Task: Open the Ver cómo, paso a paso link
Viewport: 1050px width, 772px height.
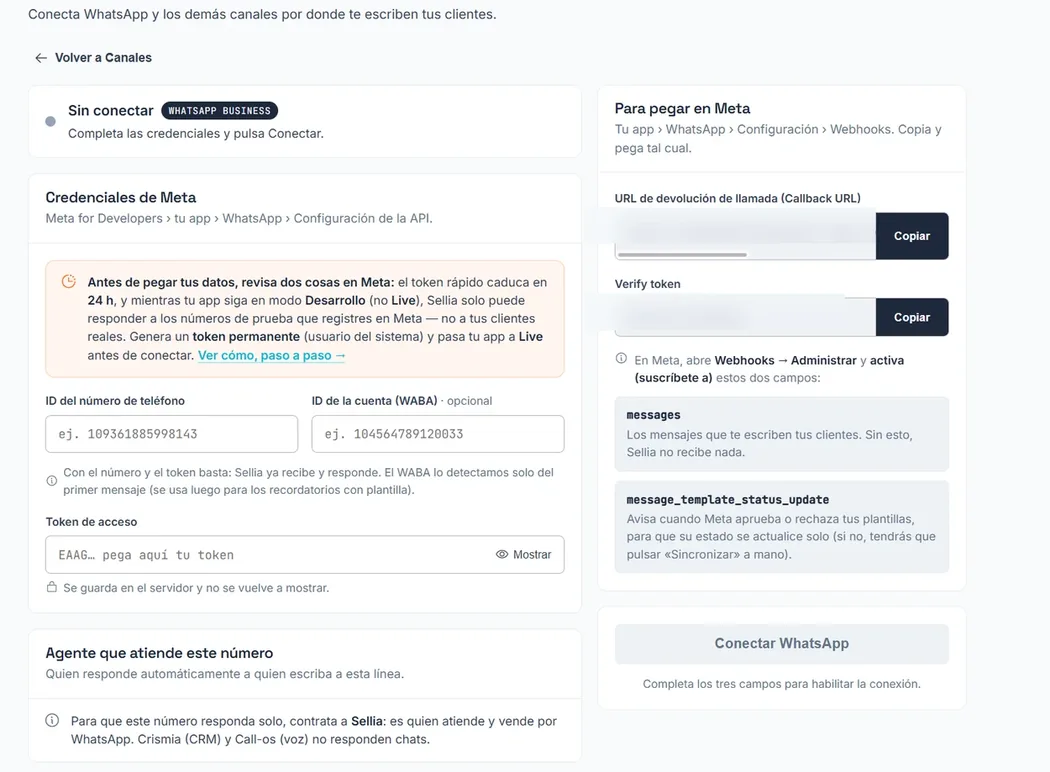Action: [x=271, y=356]
